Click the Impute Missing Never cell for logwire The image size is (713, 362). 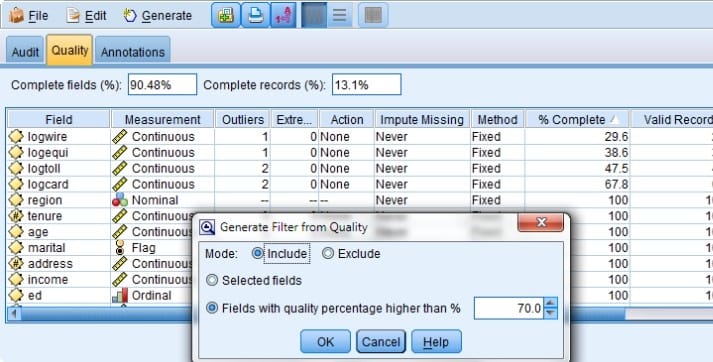tap(422, 136)
